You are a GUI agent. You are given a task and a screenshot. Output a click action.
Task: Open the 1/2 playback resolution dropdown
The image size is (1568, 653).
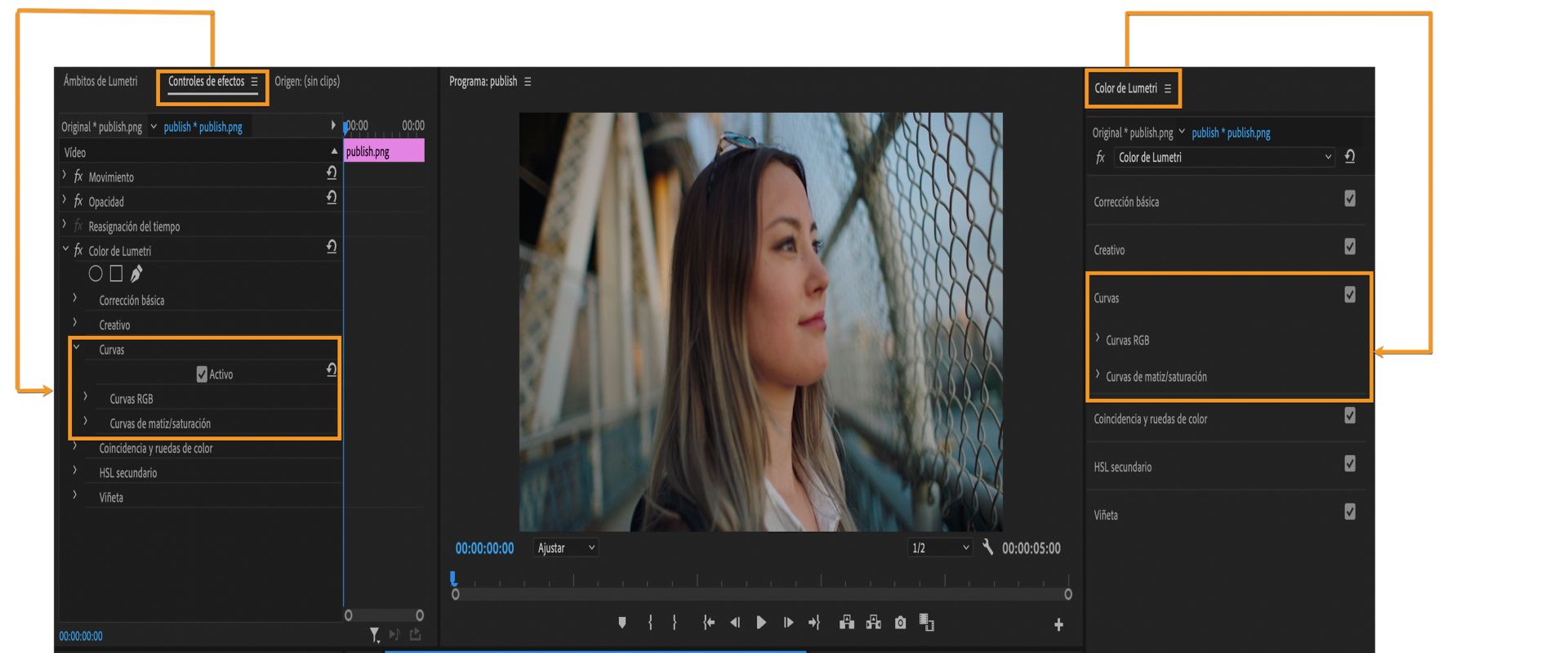point(940,548)
